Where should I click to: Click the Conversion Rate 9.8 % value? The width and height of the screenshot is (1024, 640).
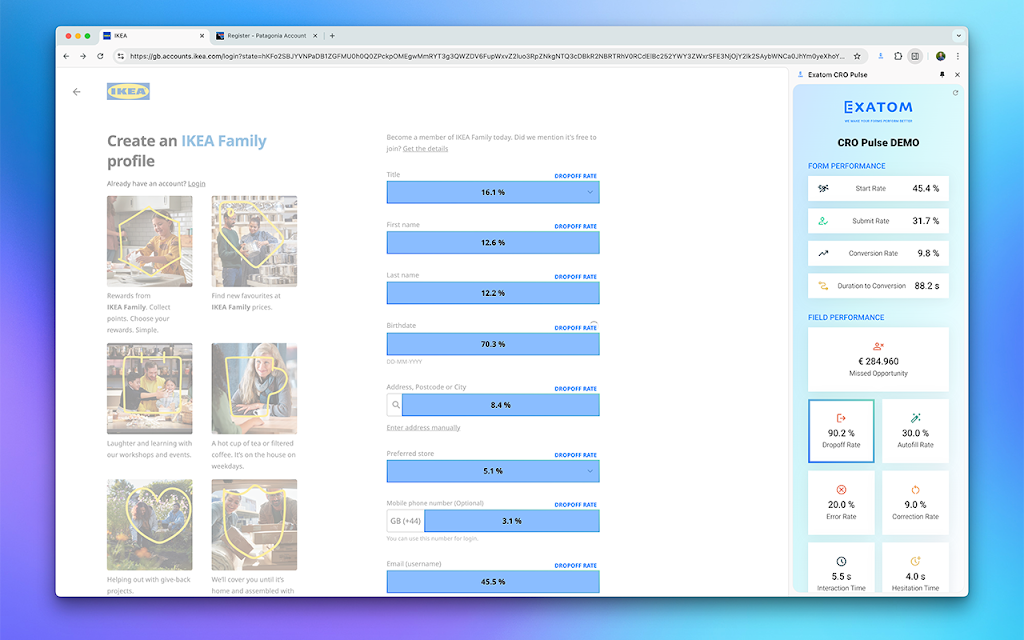click(928, 253)
